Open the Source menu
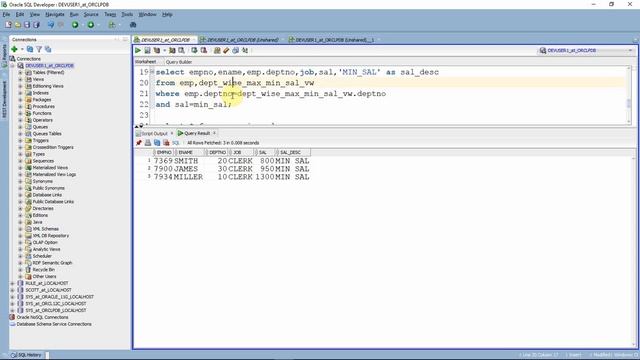640x360 pixels. pos(91,14)
